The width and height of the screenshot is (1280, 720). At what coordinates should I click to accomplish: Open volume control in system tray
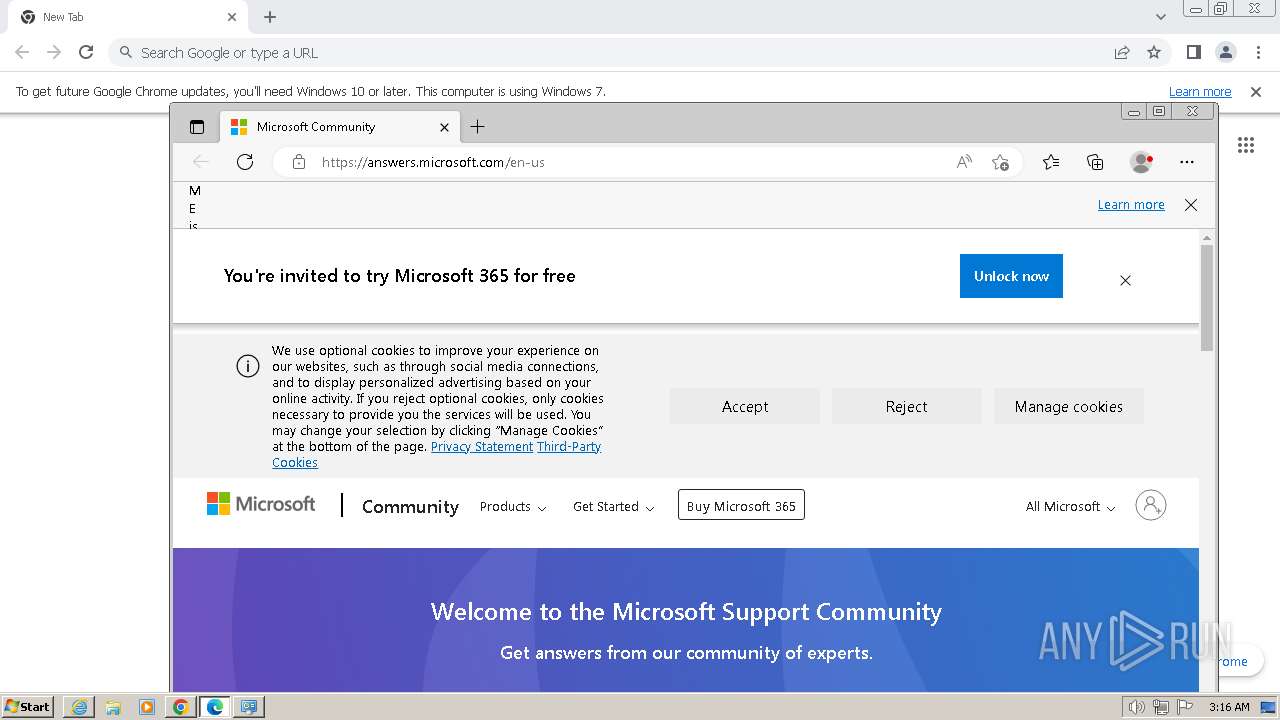[1136, 707]
